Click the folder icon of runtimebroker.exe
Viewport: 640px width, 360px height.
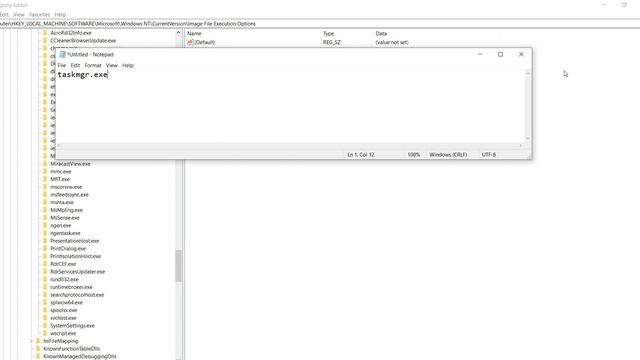45,287
